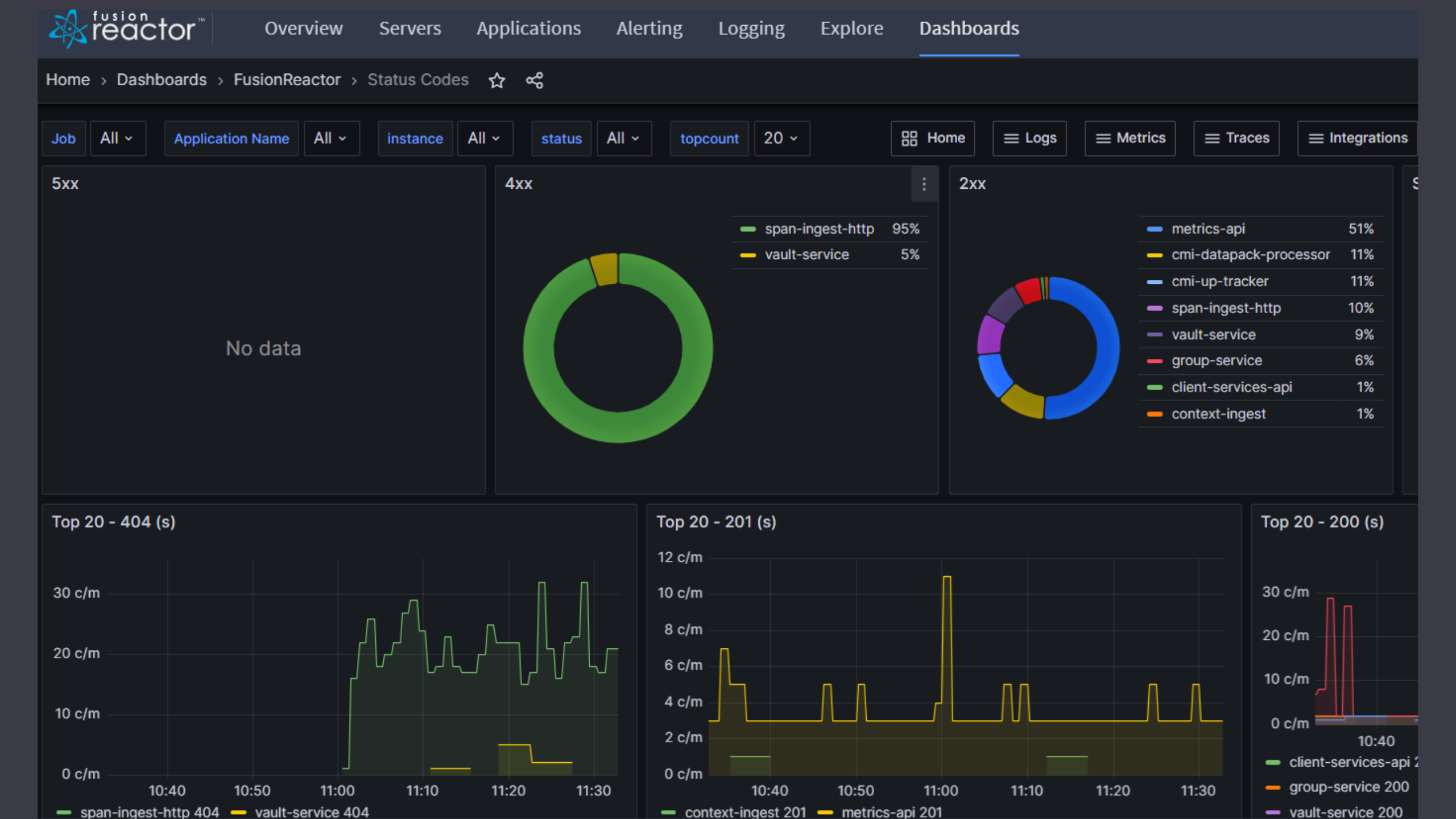Toggle group-service 200 legend entry
The width and height of the screenshot is (1456, 819).
click(1349, 787)
